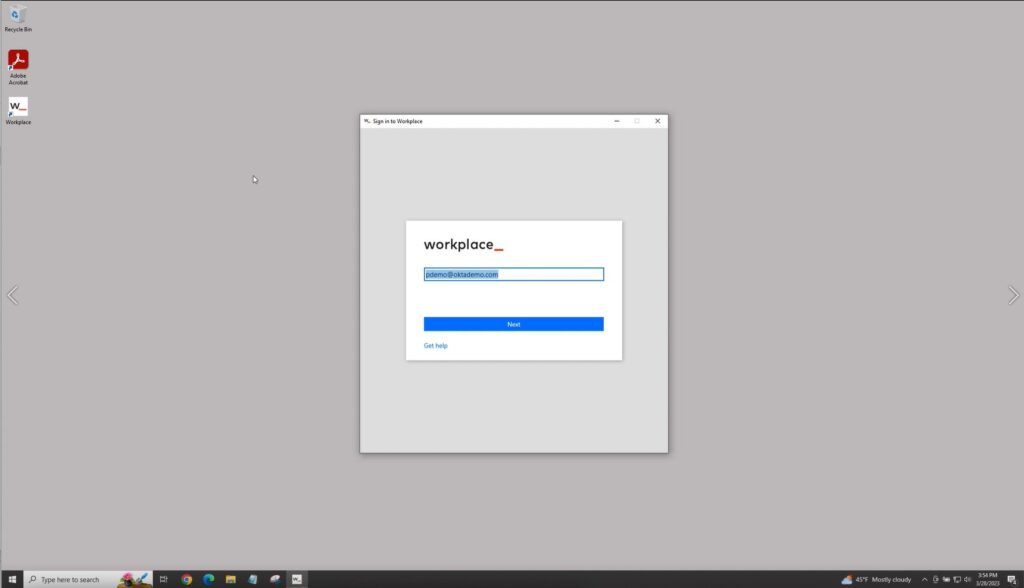Go to previous image with left arrow
Viewport: 1024px width, 588px height.
click(x=12, y=295)
